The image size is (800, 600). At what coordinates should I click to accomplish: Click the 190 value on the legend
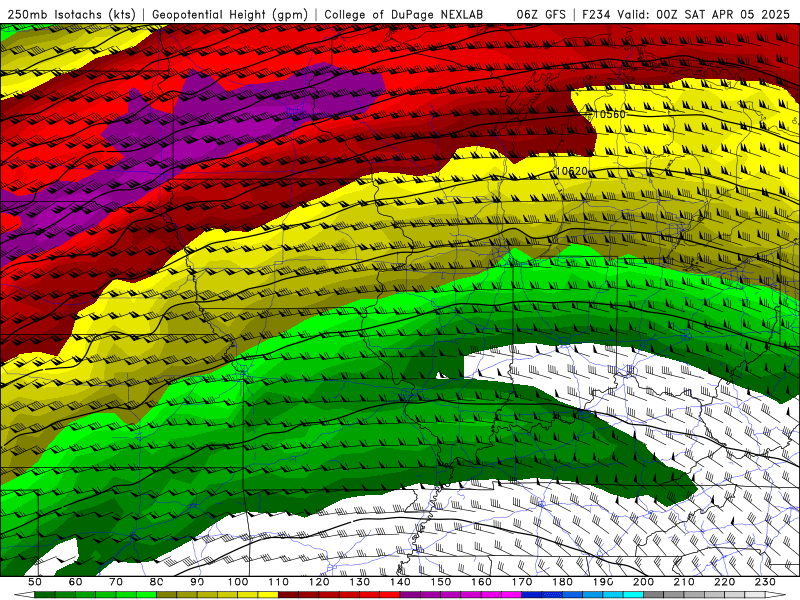603,582
